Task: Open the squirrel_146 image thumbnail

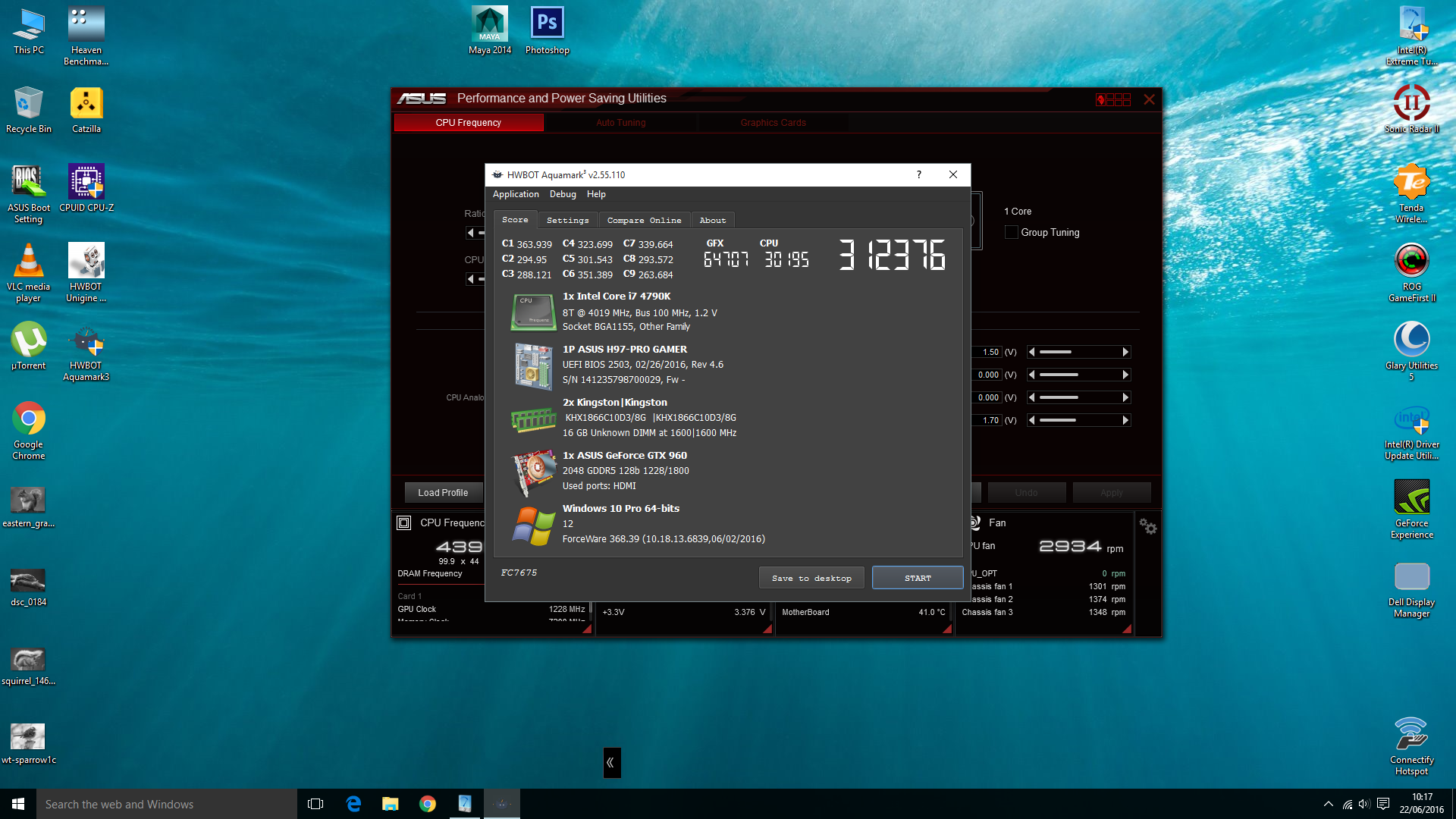Action: [x=29, y=665]
